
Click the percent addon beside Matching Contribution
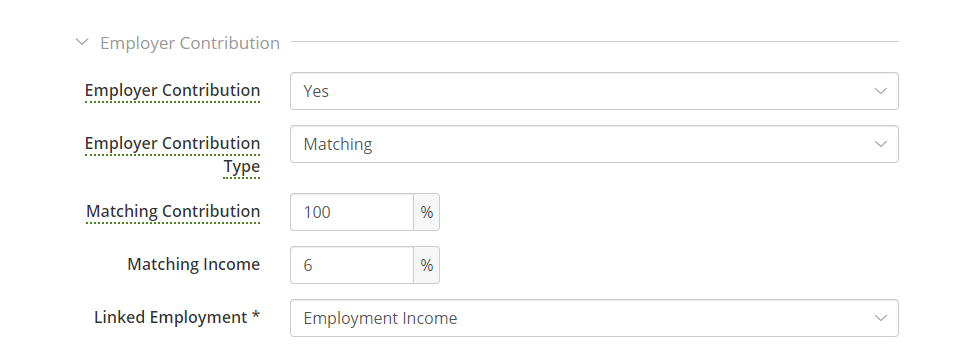pyautogui.click(x=427, y=212)
